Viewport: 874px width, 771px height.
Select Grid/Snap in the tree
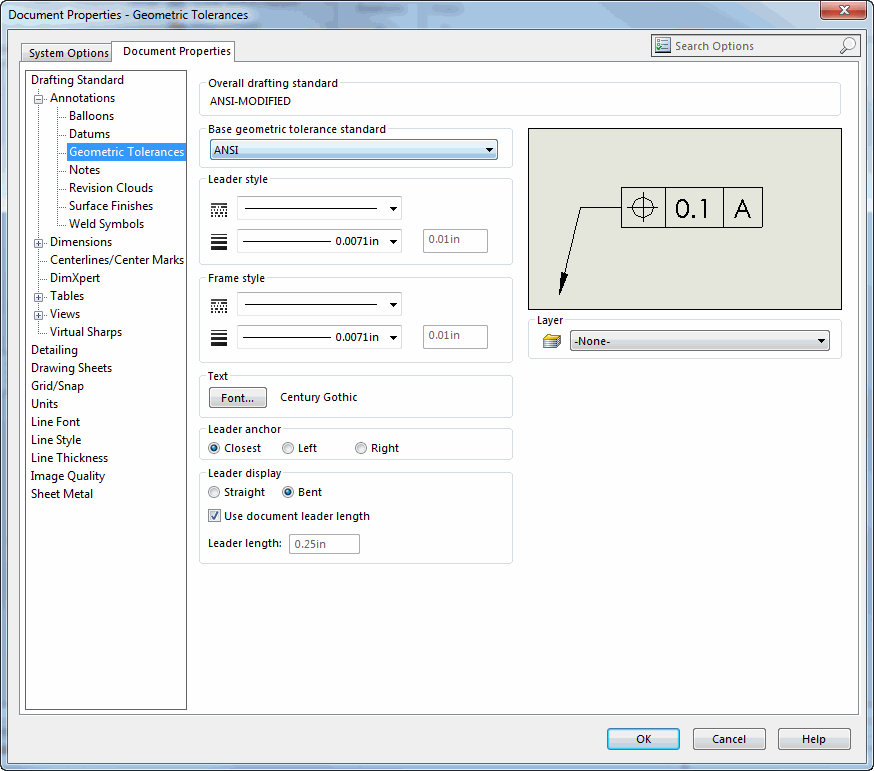click(x=57, y=386)
